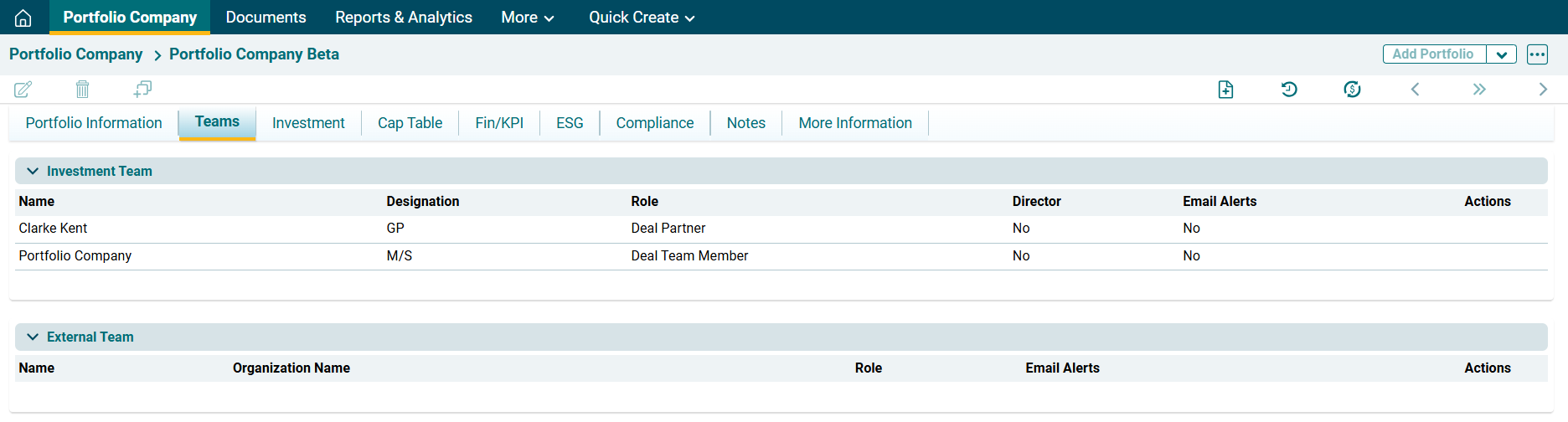Go to previous record with left arrow

point(1416,89)
